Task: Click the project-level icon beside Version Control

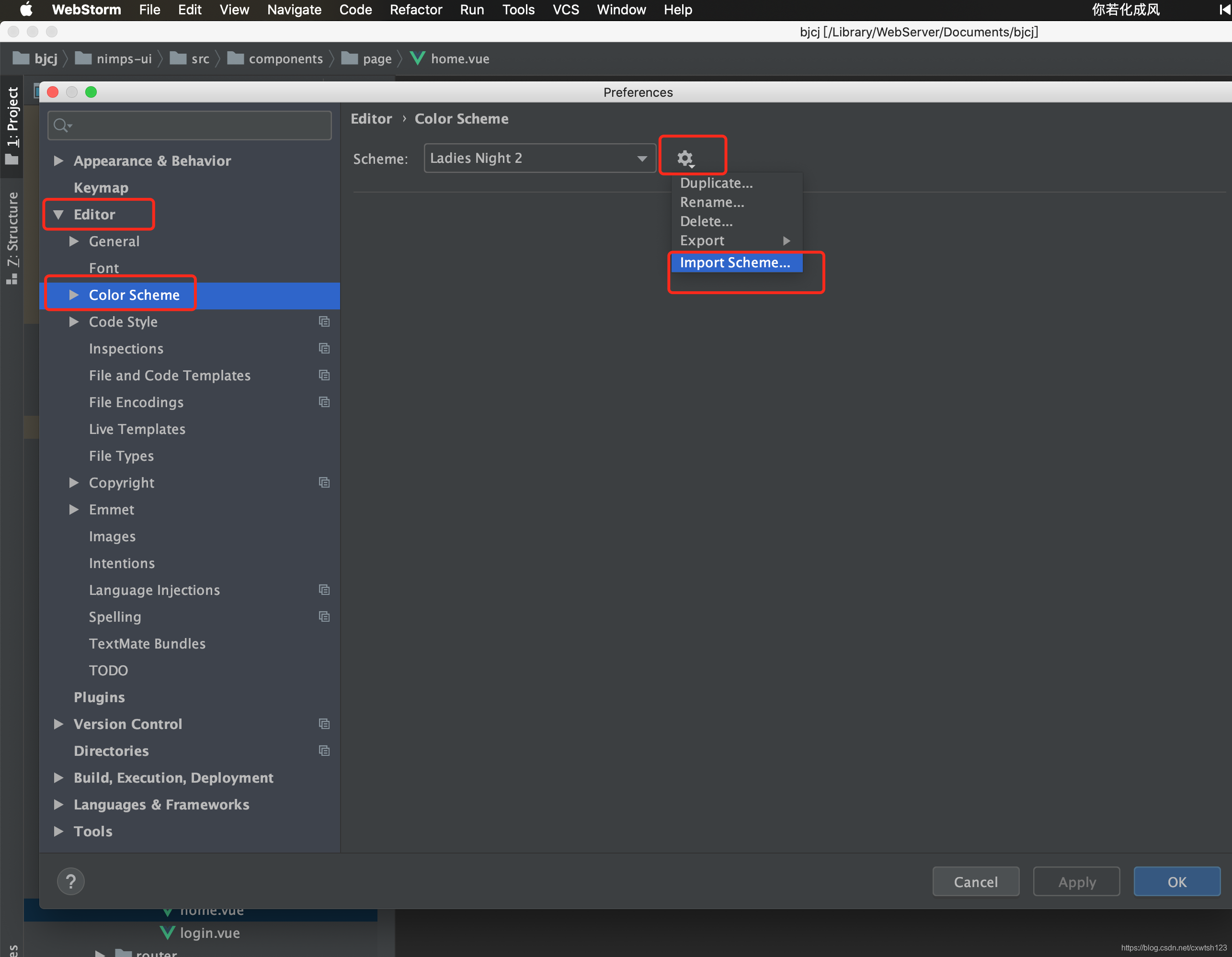Action: (324, 724)
